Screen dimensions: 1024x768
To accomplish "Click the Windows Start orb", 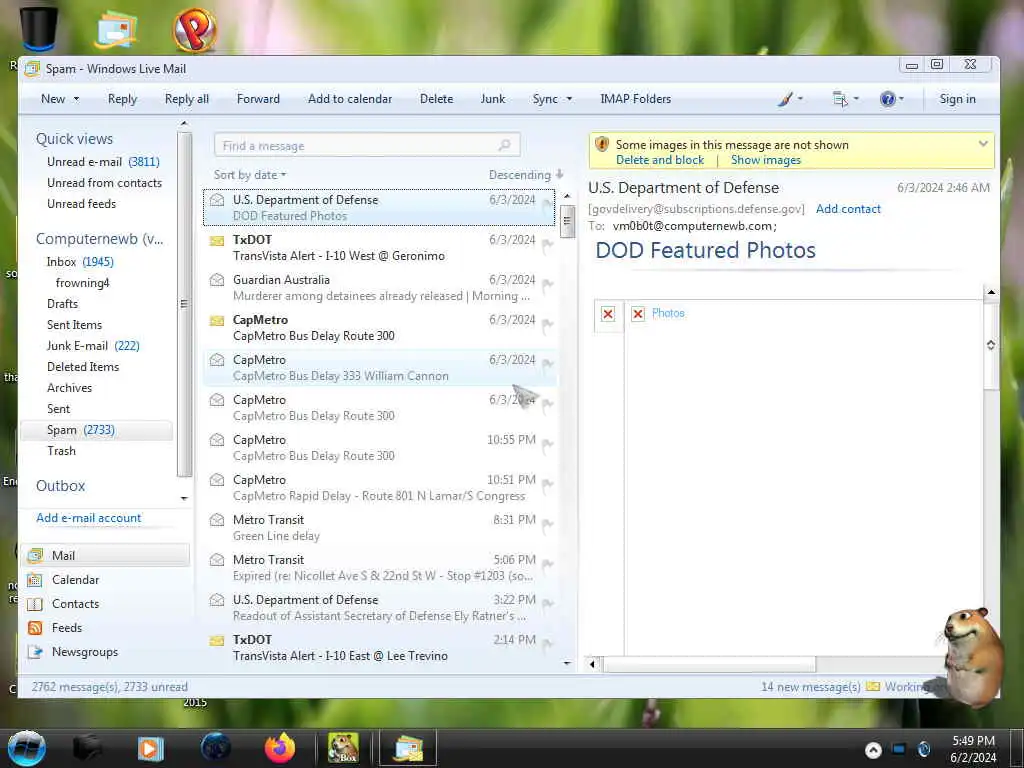I will [26, 748].
